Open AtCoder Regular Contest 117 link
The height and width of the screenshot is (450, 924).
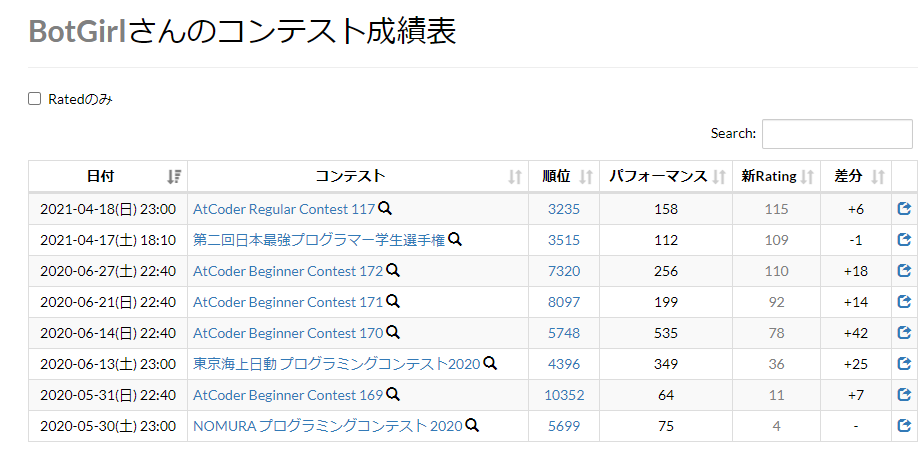pyautogui.click(x=284, y=209)
